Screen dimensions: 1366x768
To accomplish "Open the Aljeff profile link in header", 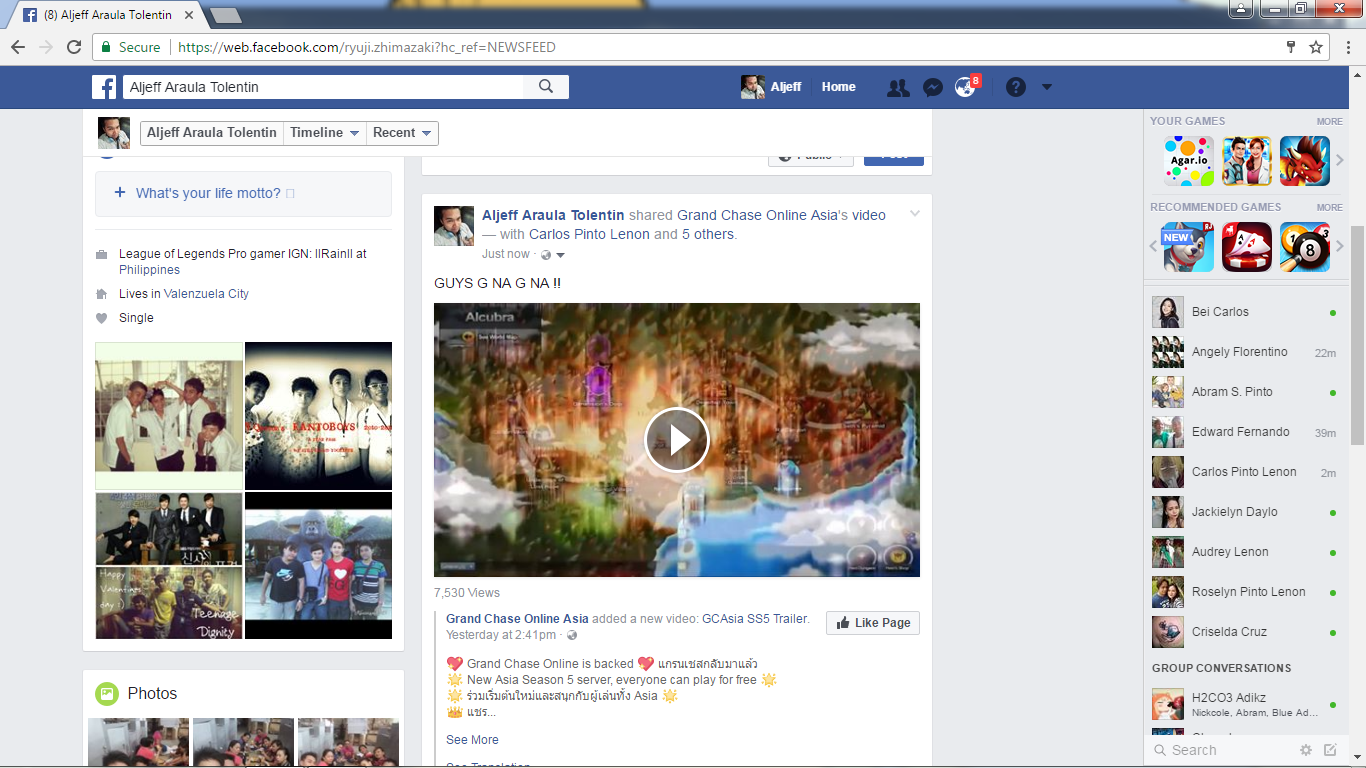I will click(771, 87).
